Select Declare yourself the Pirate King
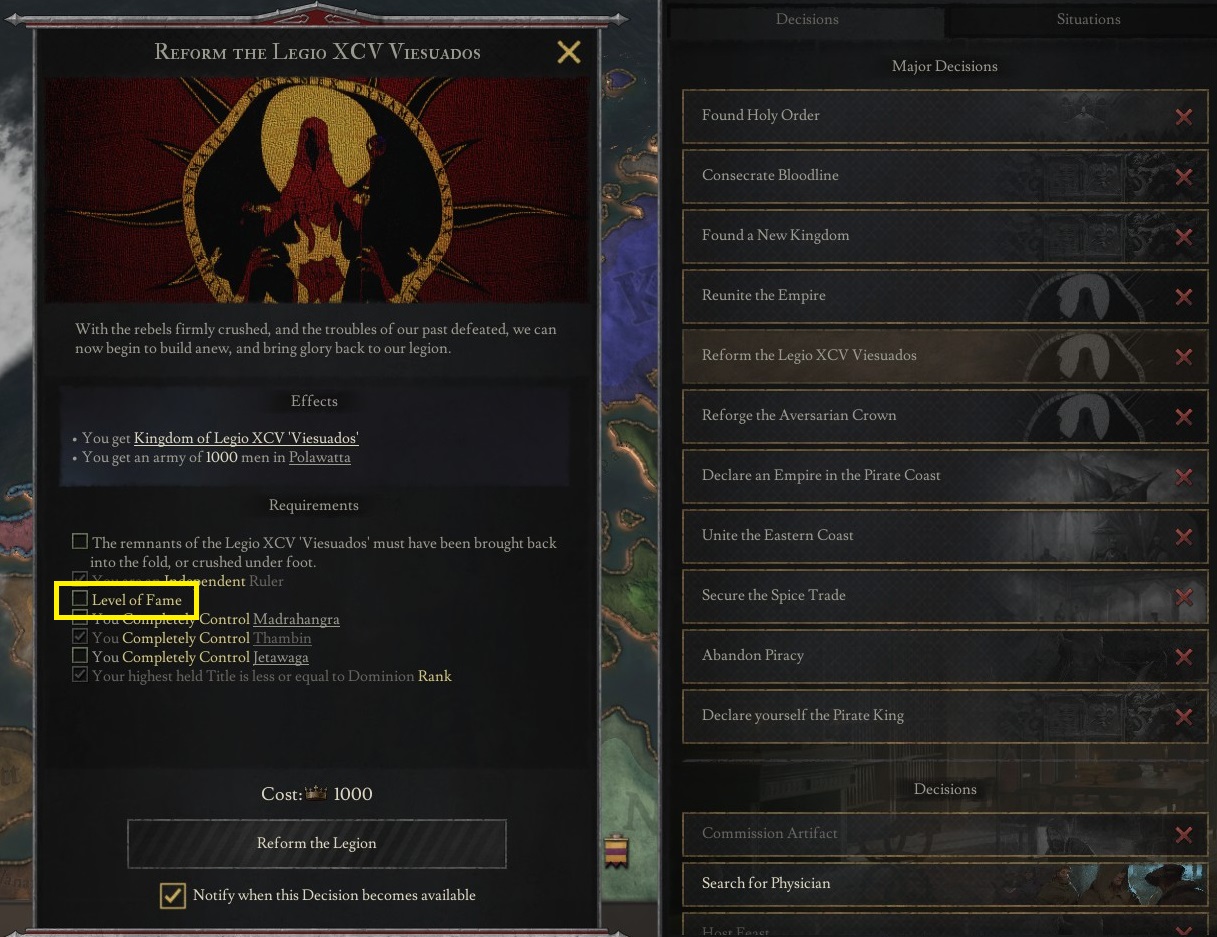The width and height of the screenshot is (1217, 937). click(x=945, y=716)
